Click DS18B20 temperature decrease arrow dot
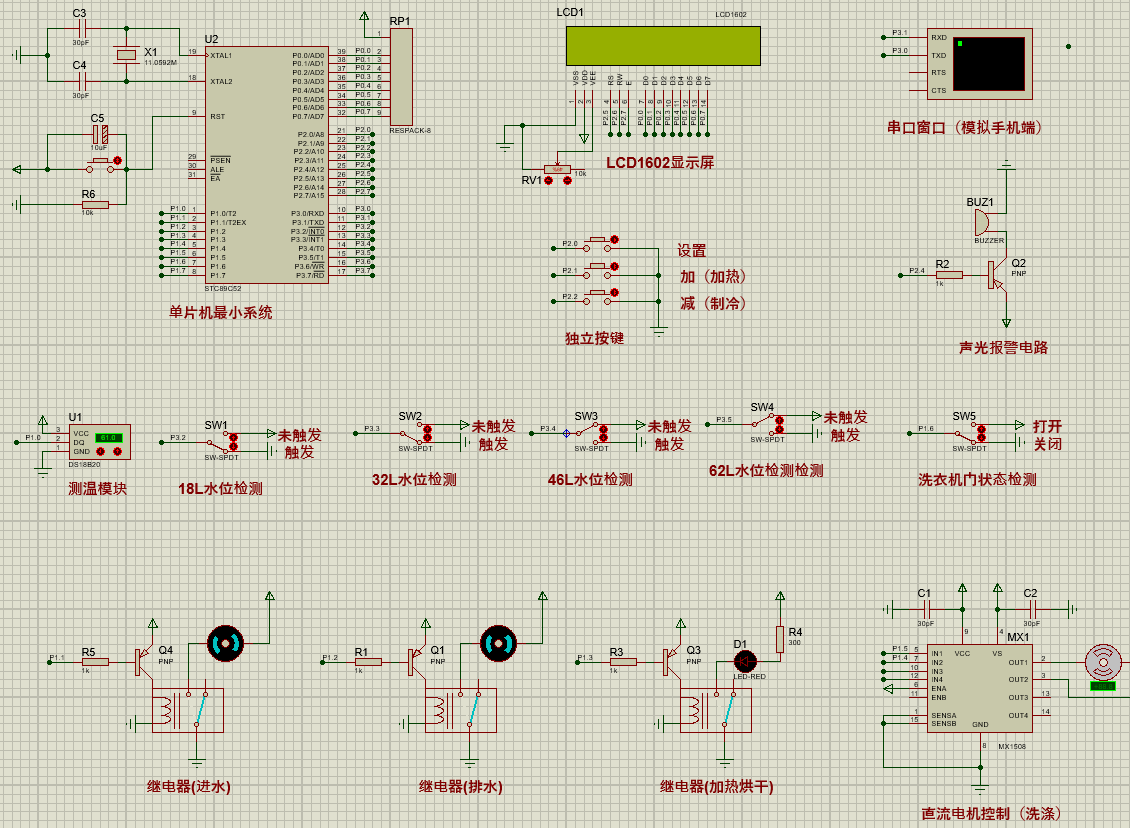The height and width of the screenshot is (828, 1130). 101,452
